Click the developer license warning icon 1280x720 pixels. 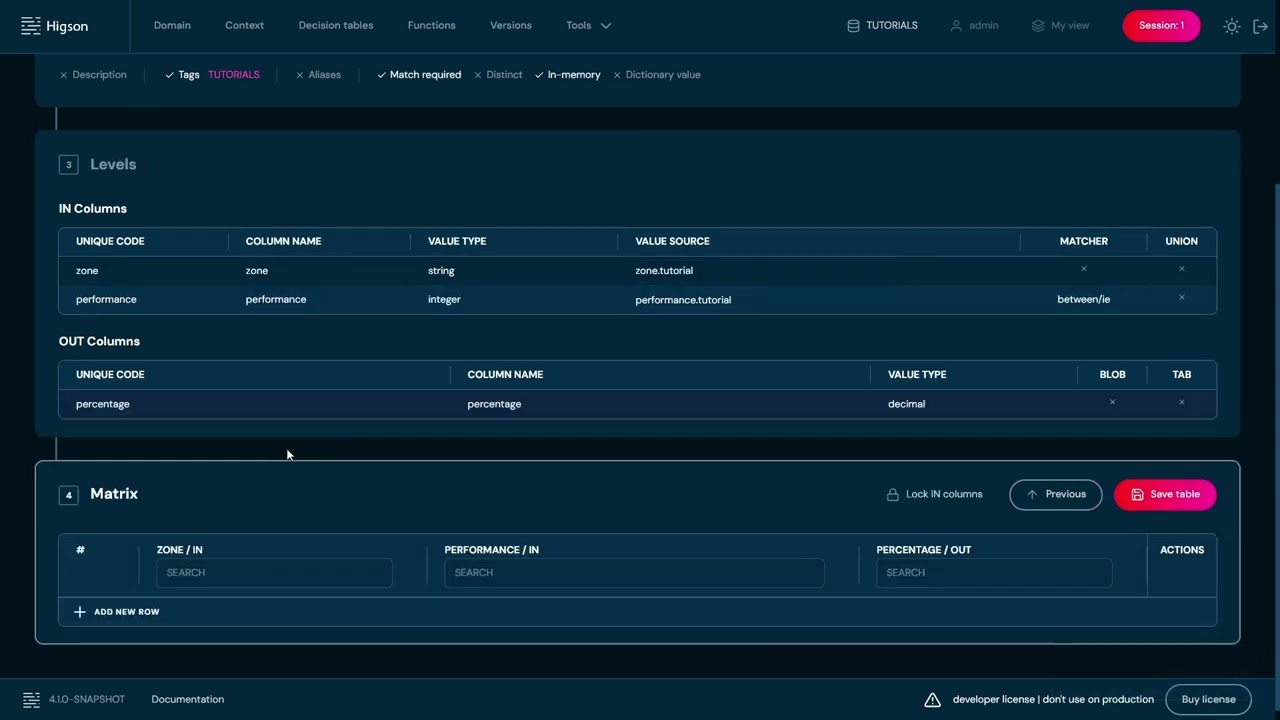[x=932, y=700]
